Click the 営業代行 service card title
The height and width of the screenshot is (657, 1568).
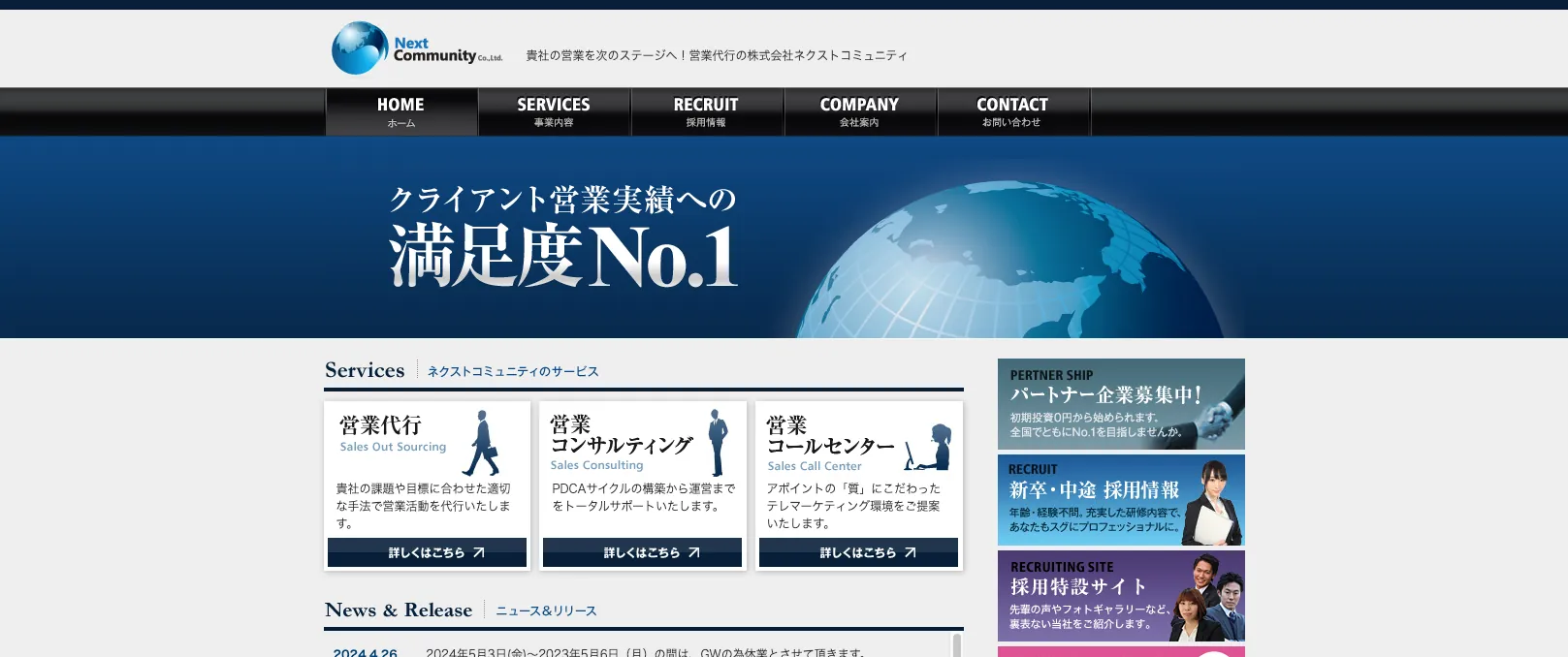point(380,425)
